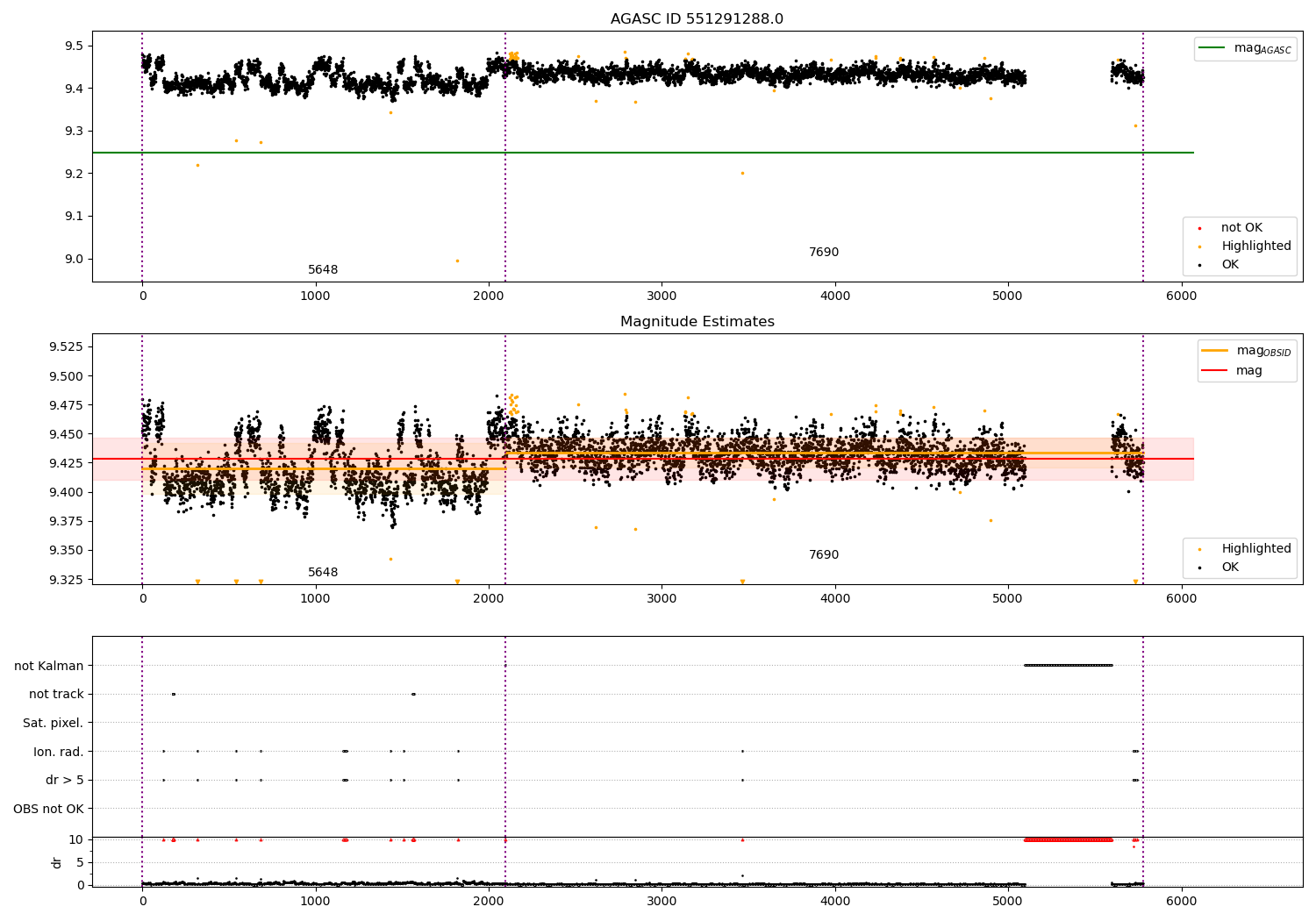Viewport: 1316px width, 921px height.
Task: Click obsid label '5648' in top plot
Action: (323, 270)
